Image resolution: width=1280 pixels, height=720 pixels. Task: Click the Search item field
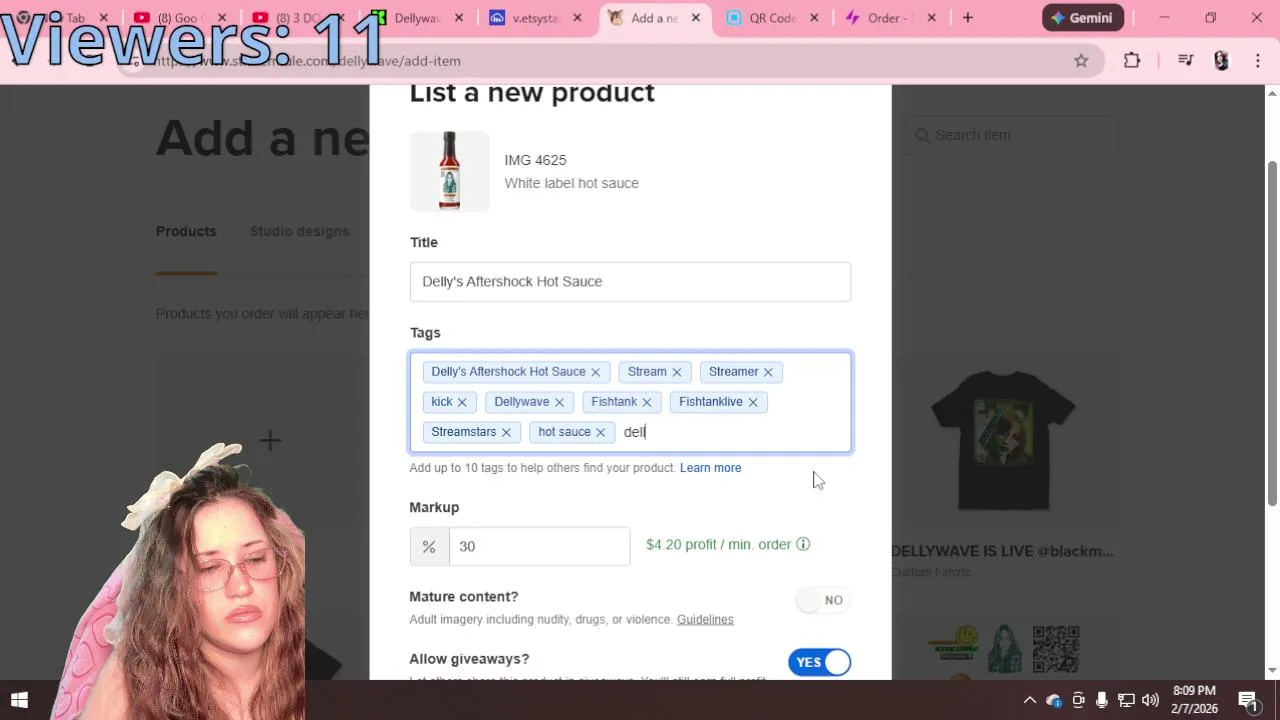tap(1011, 135)
